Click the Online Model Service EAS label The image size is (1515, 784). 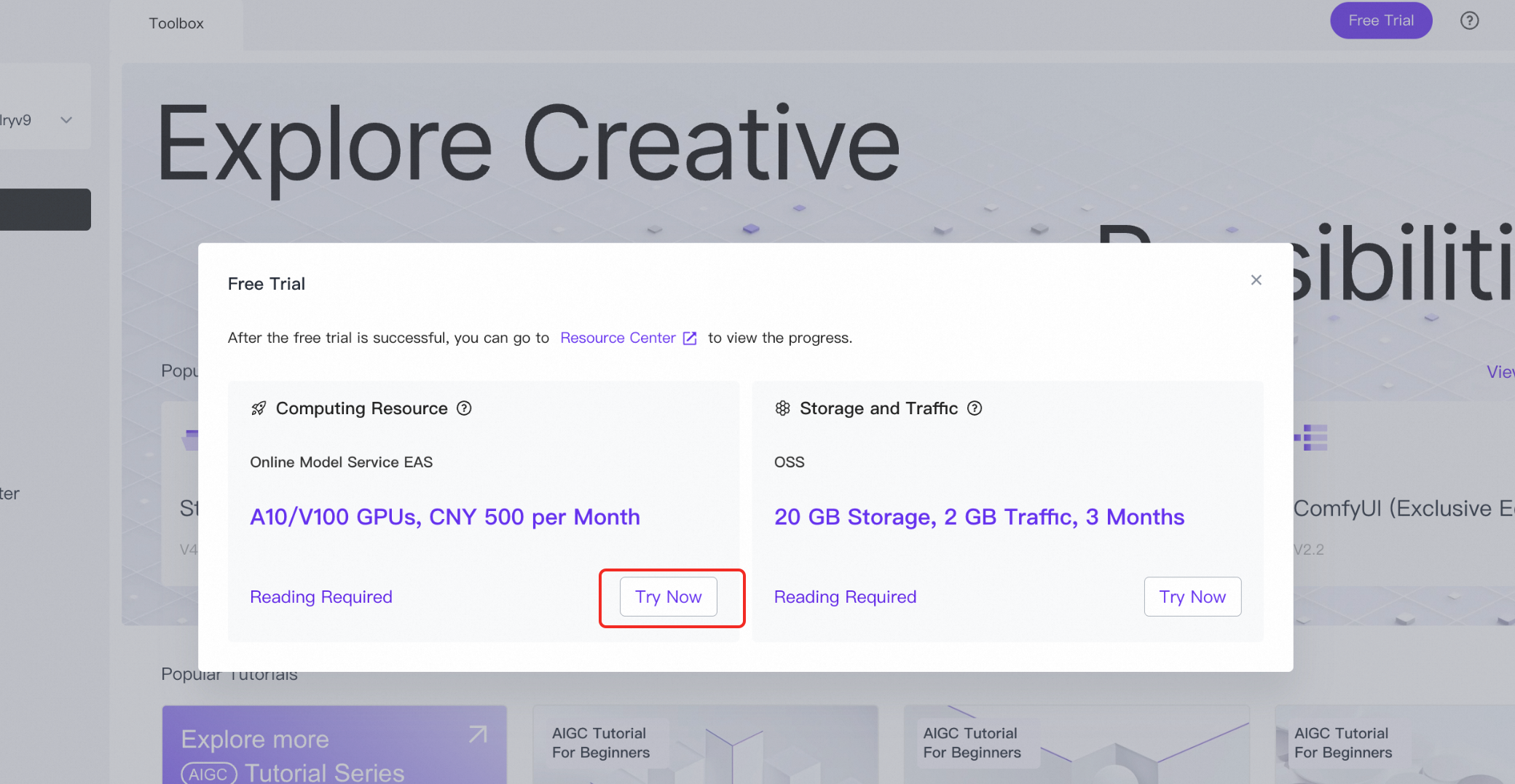341,462
